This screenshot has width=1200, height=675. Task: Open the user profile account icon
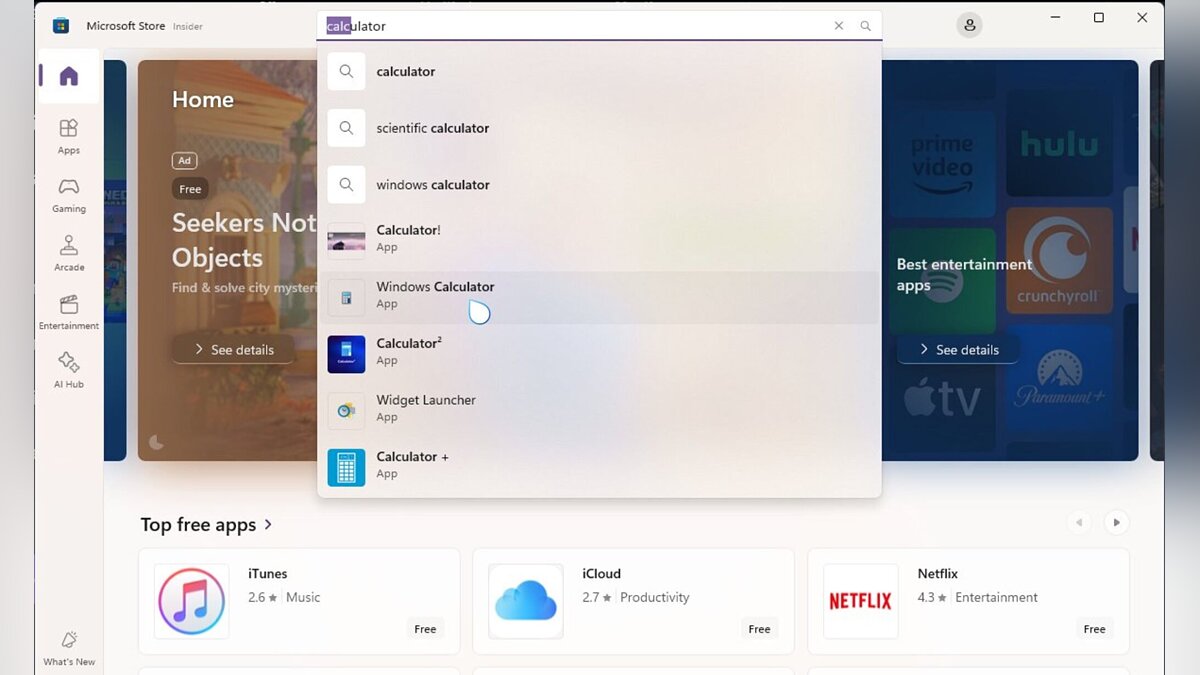[969, 26]
